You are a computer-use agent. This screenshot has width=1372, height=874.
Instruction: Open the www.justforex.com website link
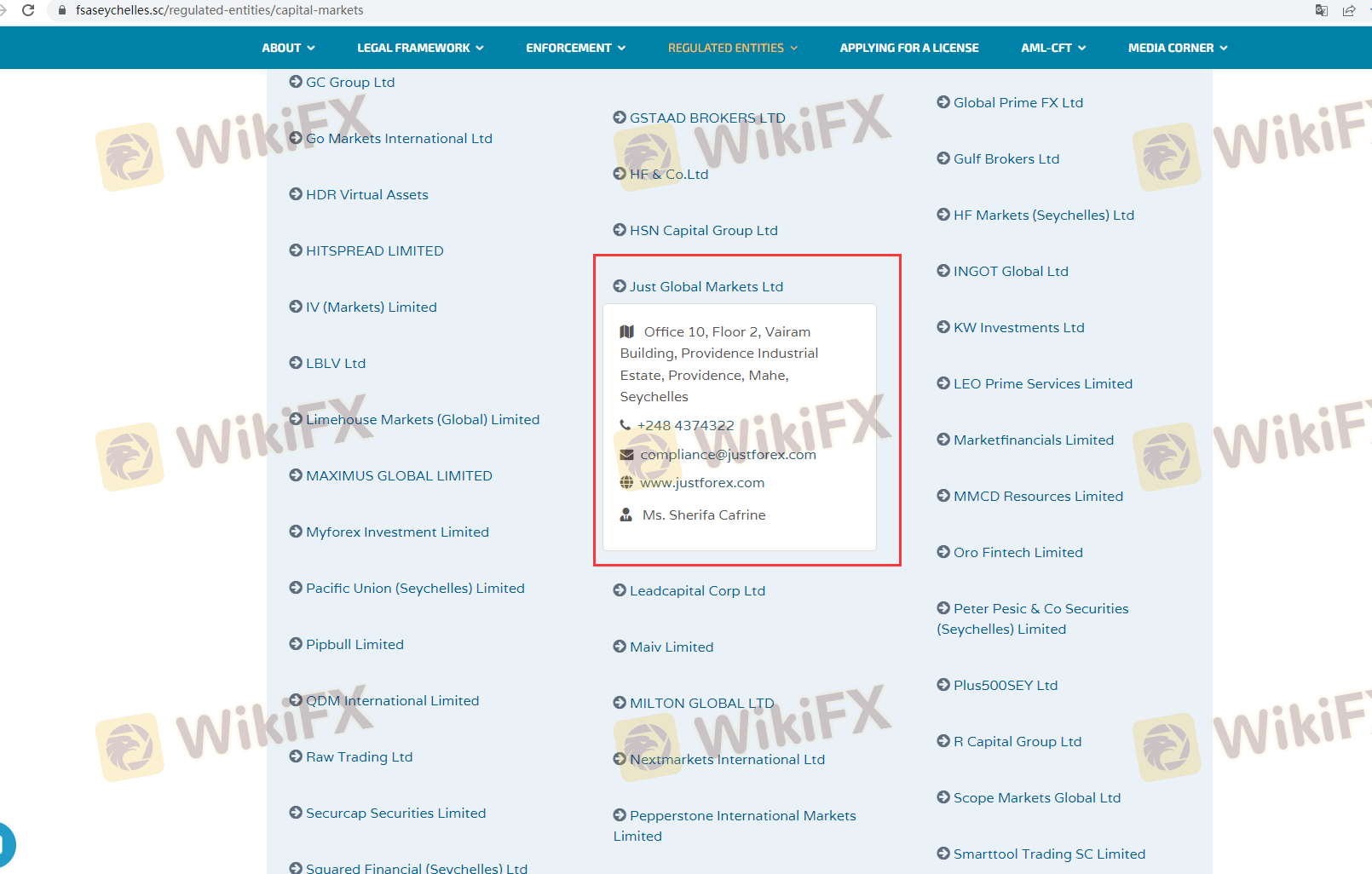point(702,483)
